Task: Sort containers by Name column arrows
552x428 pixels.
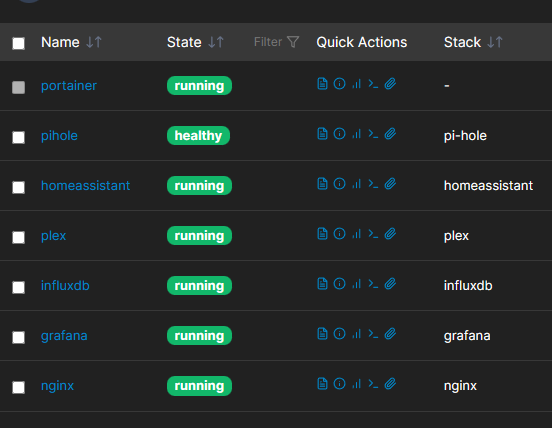Action: tap(94, 42)
